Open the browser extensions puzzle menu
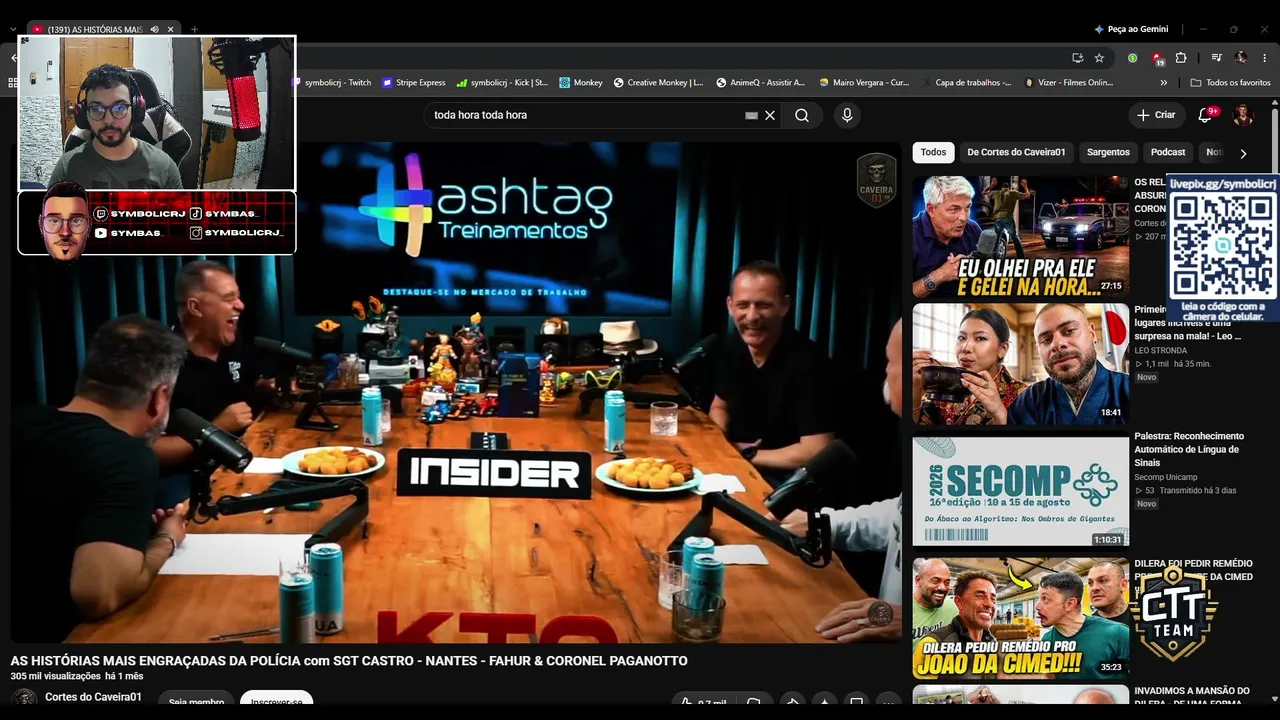Screen dimensions: 1280x720 (x=1181, y=58)
